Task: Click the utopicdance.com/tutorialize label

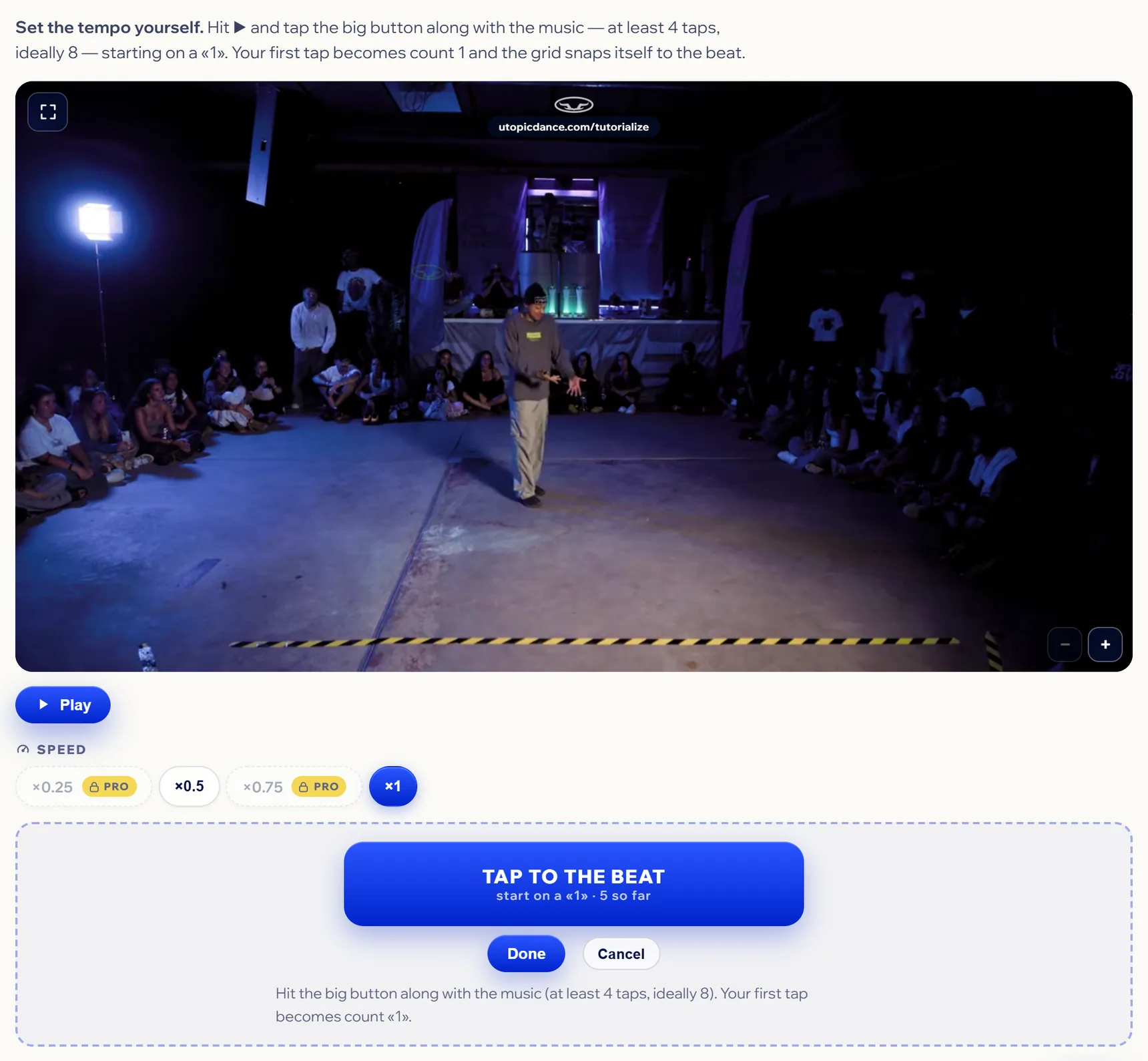Action: 574,127
